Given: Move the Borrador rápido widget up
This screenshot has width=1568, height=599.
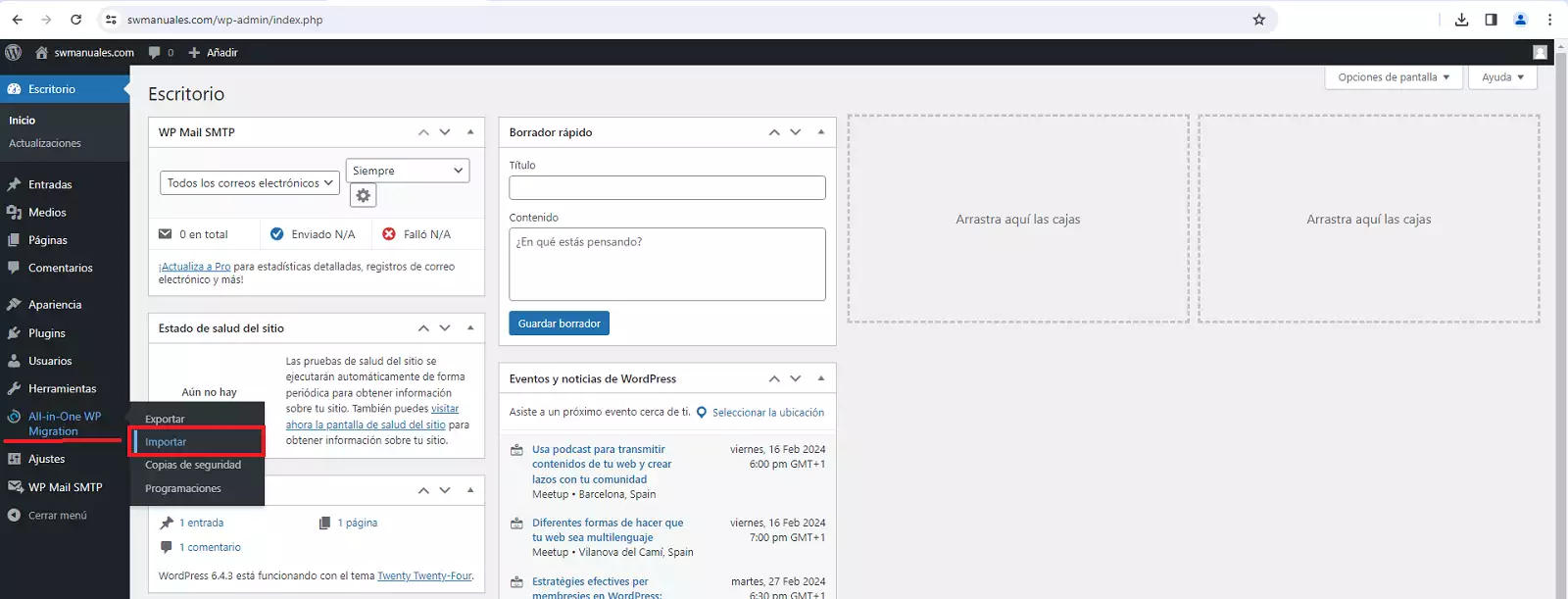Looking at the screenshot, I should (774, 132).
